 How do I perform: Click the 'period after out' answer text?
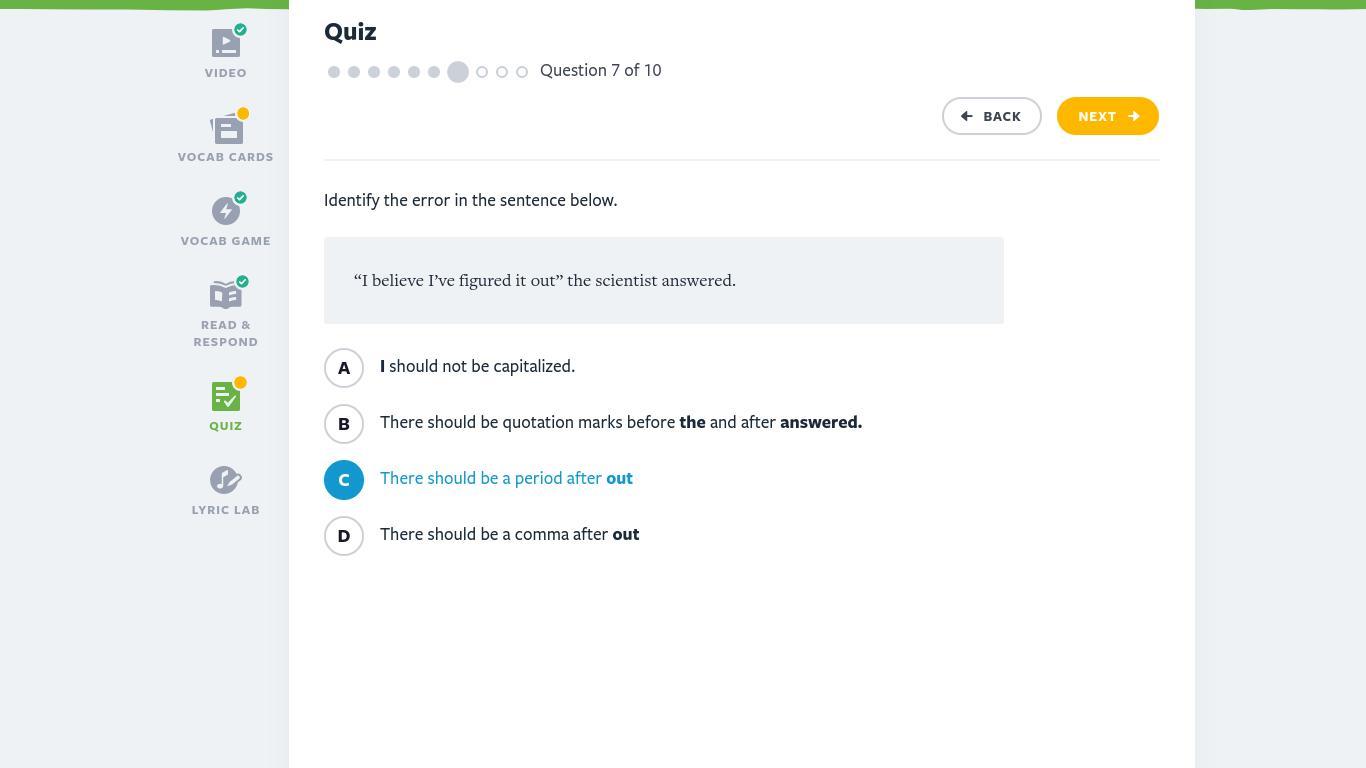click(x=506, y=478)
